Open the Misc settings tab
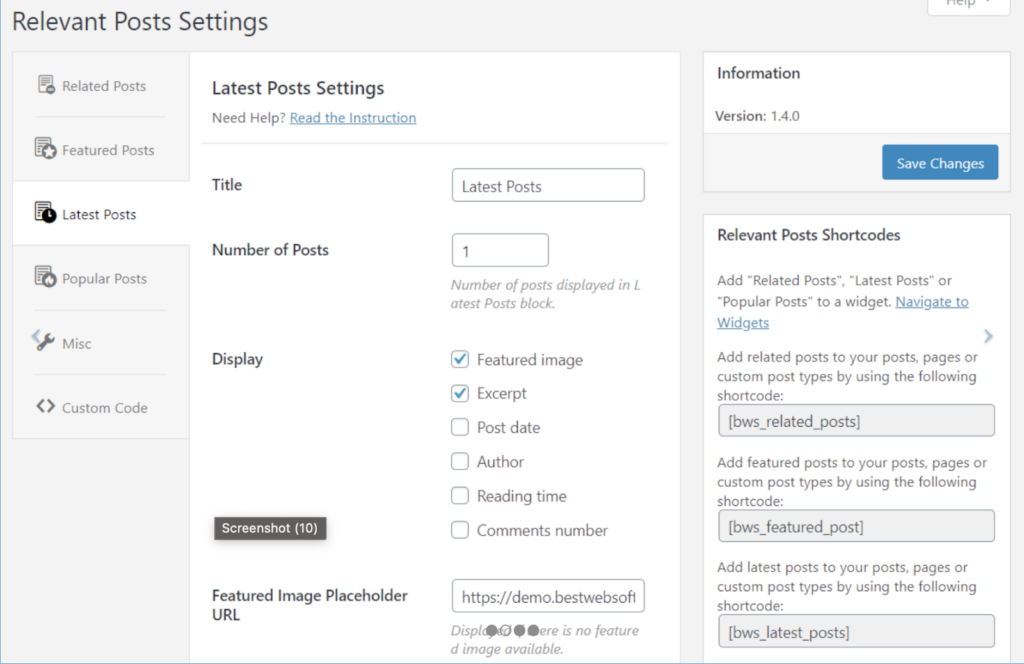 (x=76, y=343)
